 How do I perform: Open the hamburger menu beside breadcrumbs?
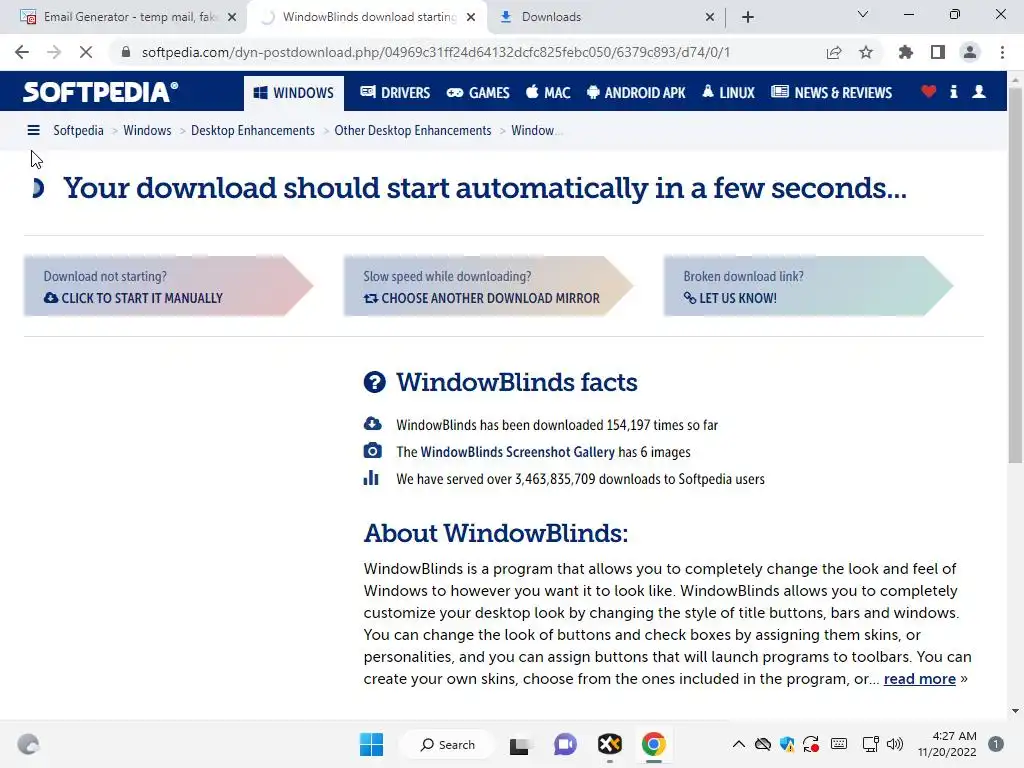click(x=33, y=131)
